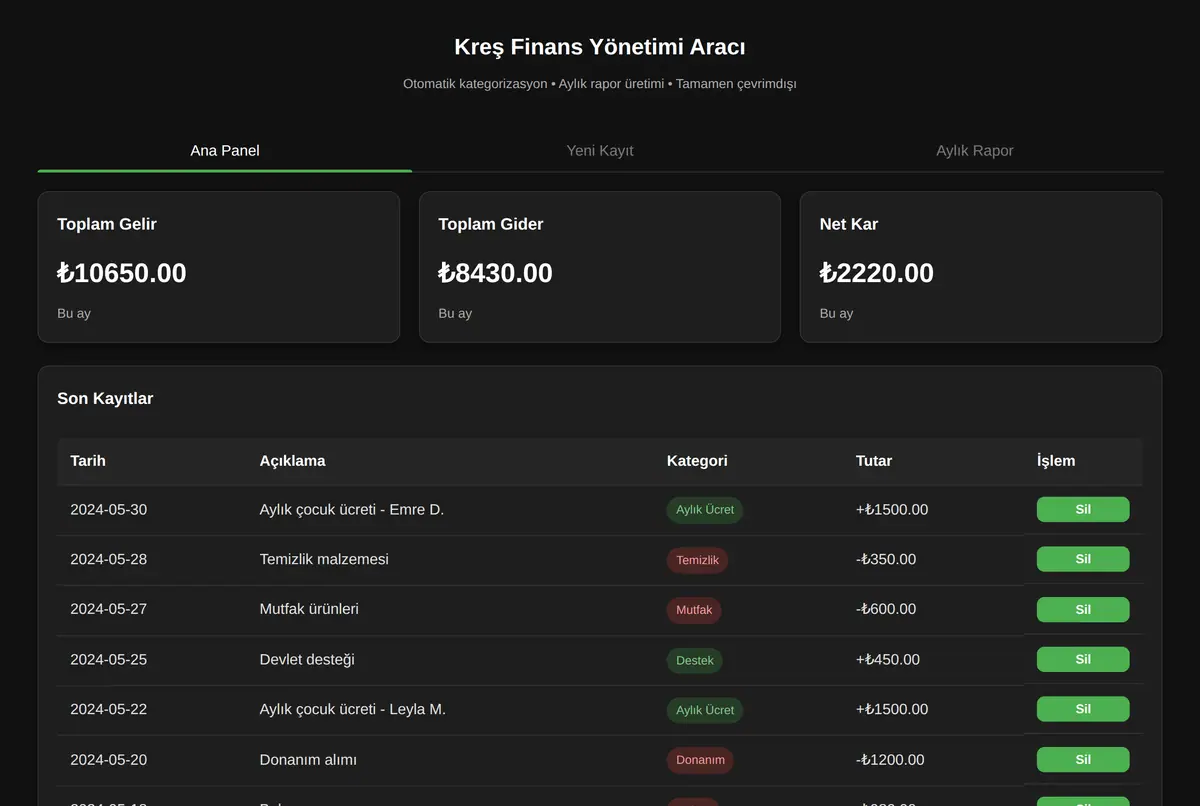The image size is (1200, 806).
Task: Open the Aylık Rapor tab
Action: 975,150
